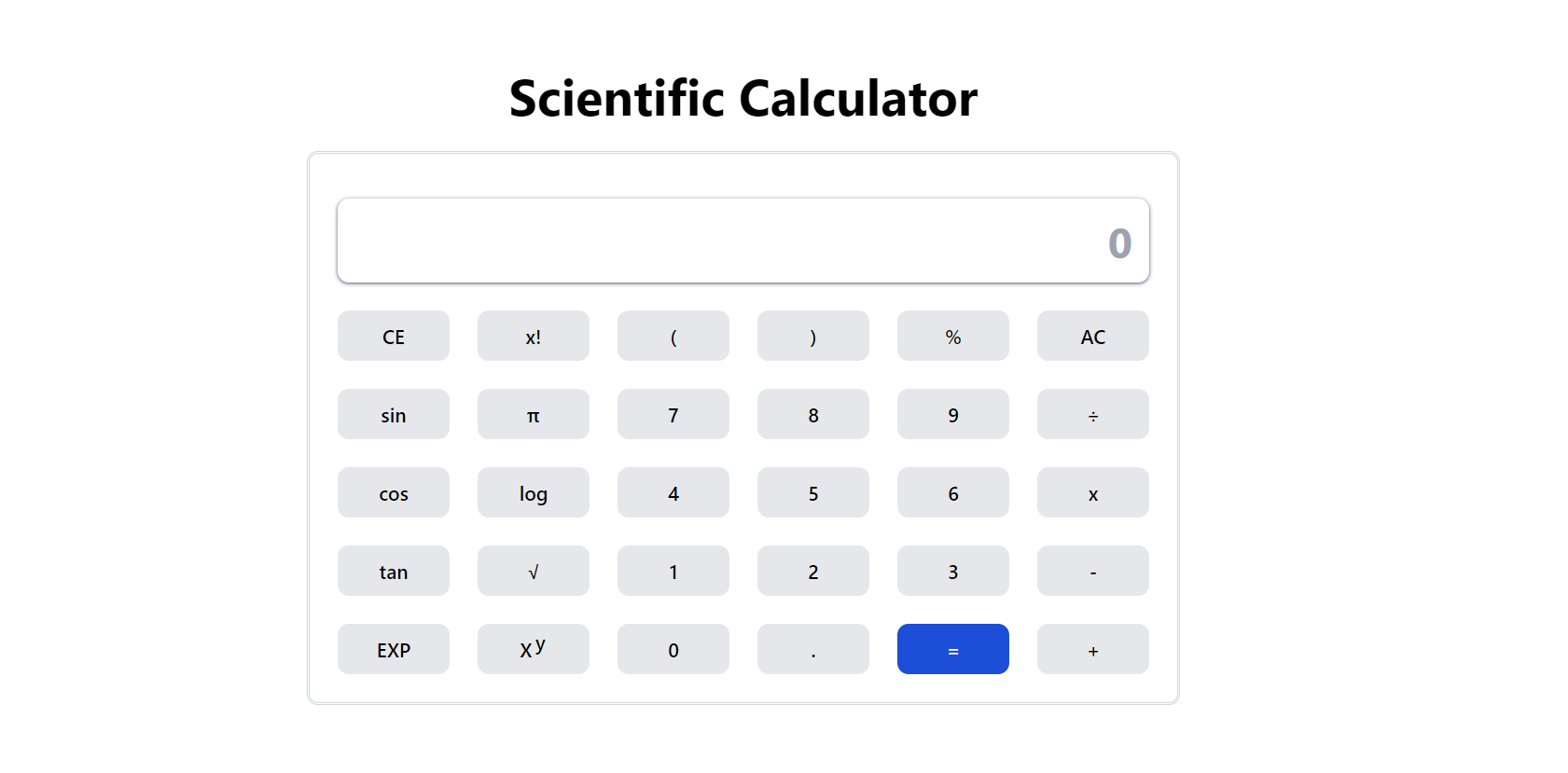1568x773 pixels.
Task: Click the calculator display field showing 0
Action: coord(743,241)
